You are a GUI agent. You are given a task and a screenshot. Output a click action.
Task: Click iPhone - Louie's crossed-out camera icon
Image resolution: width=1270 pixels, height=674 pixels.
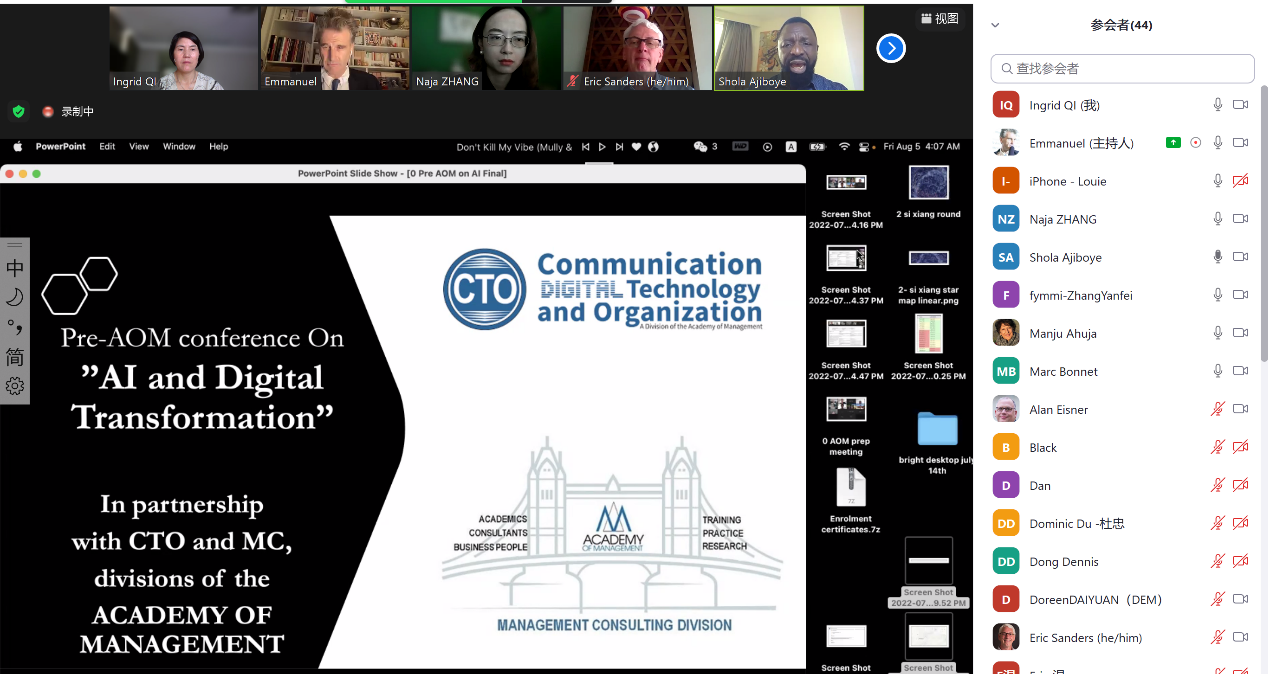pos(1241,181)
